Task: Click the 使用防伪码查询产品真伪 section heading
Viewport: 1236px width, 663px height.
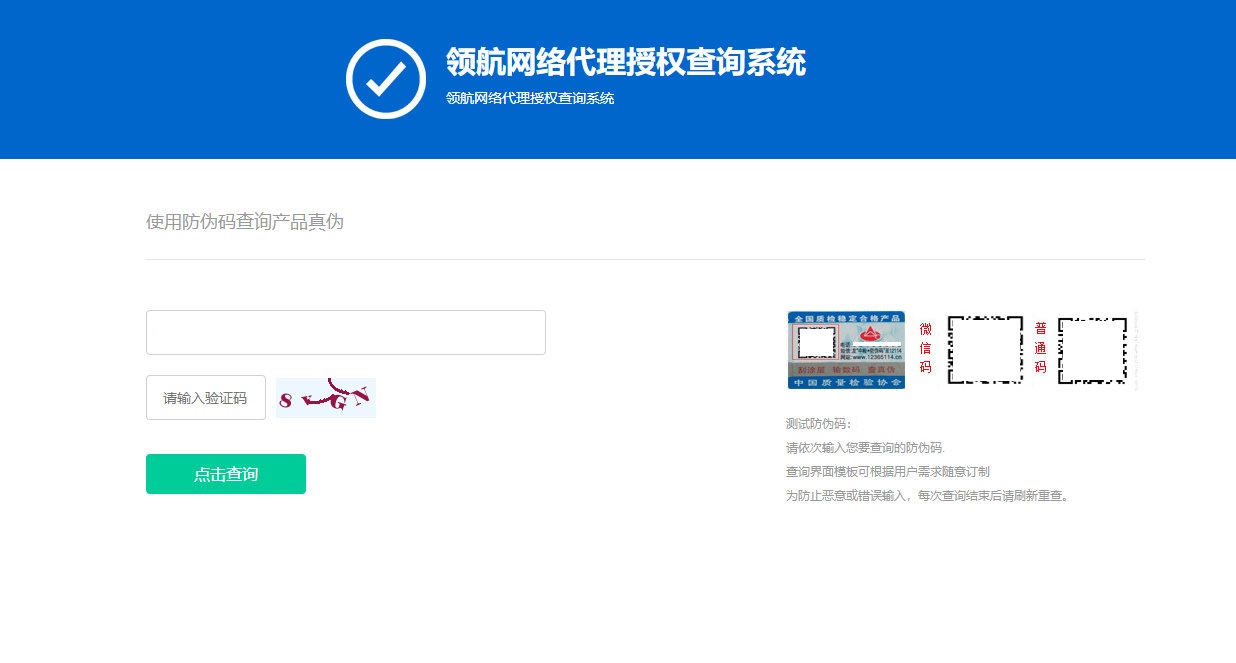Action: [x=245, y=221]
